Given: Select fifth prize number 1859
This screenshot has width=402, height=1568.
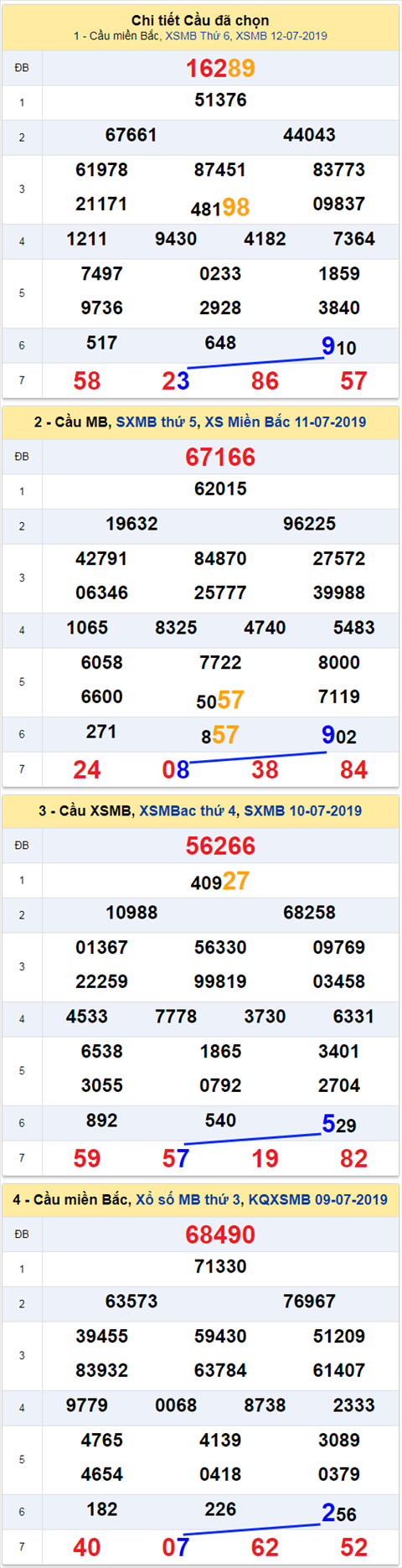Looking at the screenshot, I should [x=339, y=274].
